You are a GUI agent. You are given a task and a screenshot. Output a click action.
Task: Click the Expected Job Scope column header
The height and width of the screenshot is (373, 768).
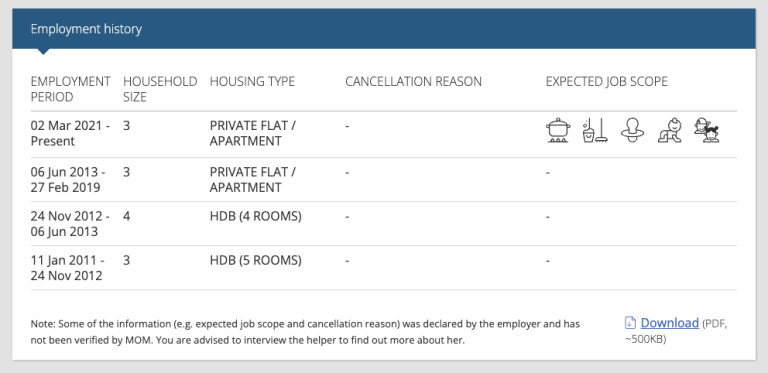click(606, 81)
